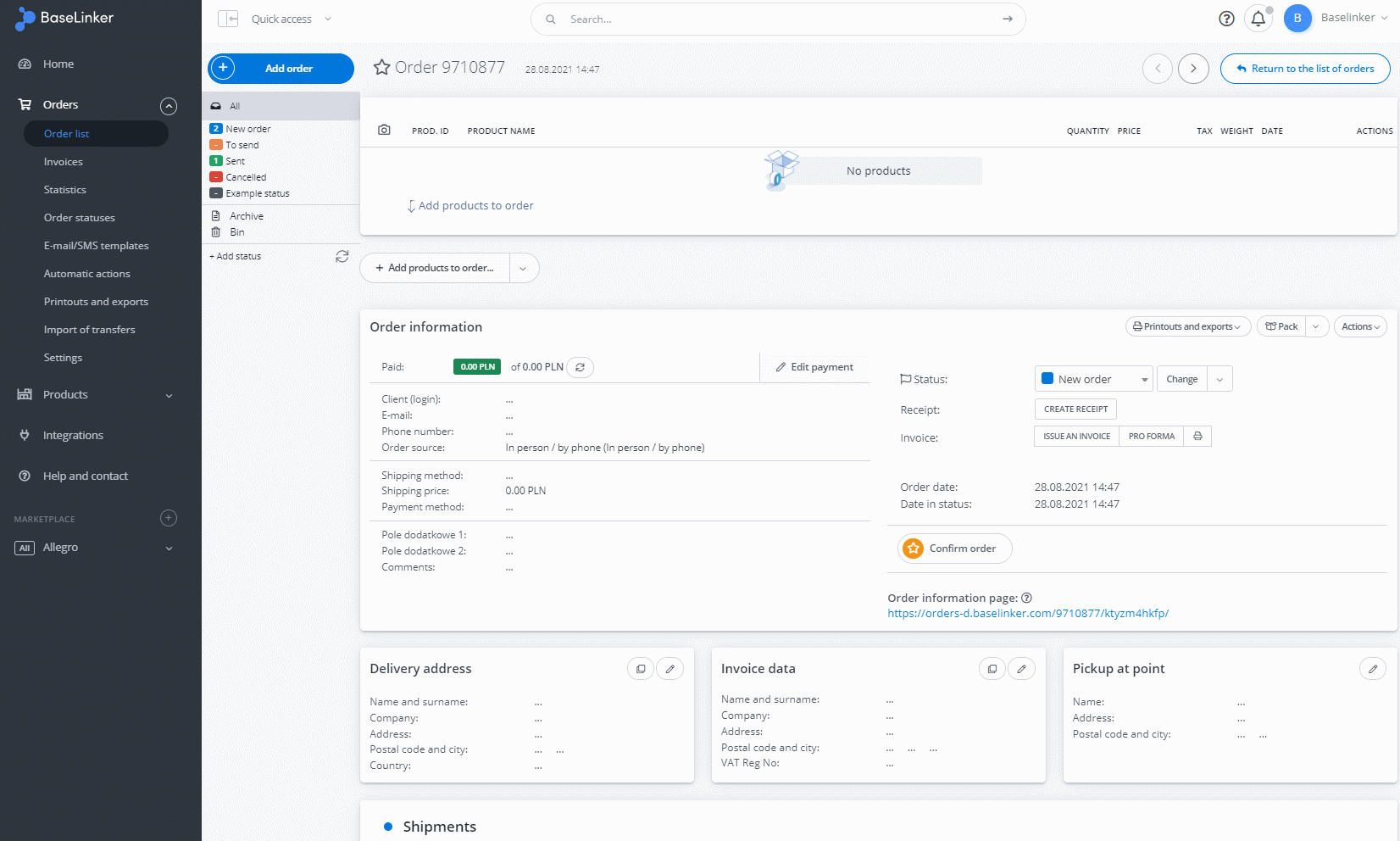
Task: Copy Invoice data icon
Action: point(992,669)
